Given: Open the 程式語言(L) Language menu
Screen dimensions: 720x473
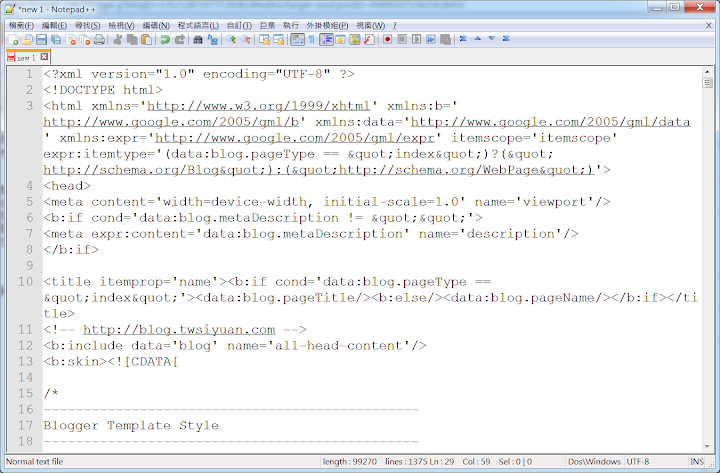Looking at the screenshot, I should pyautogui.click(x=198, y=25).
